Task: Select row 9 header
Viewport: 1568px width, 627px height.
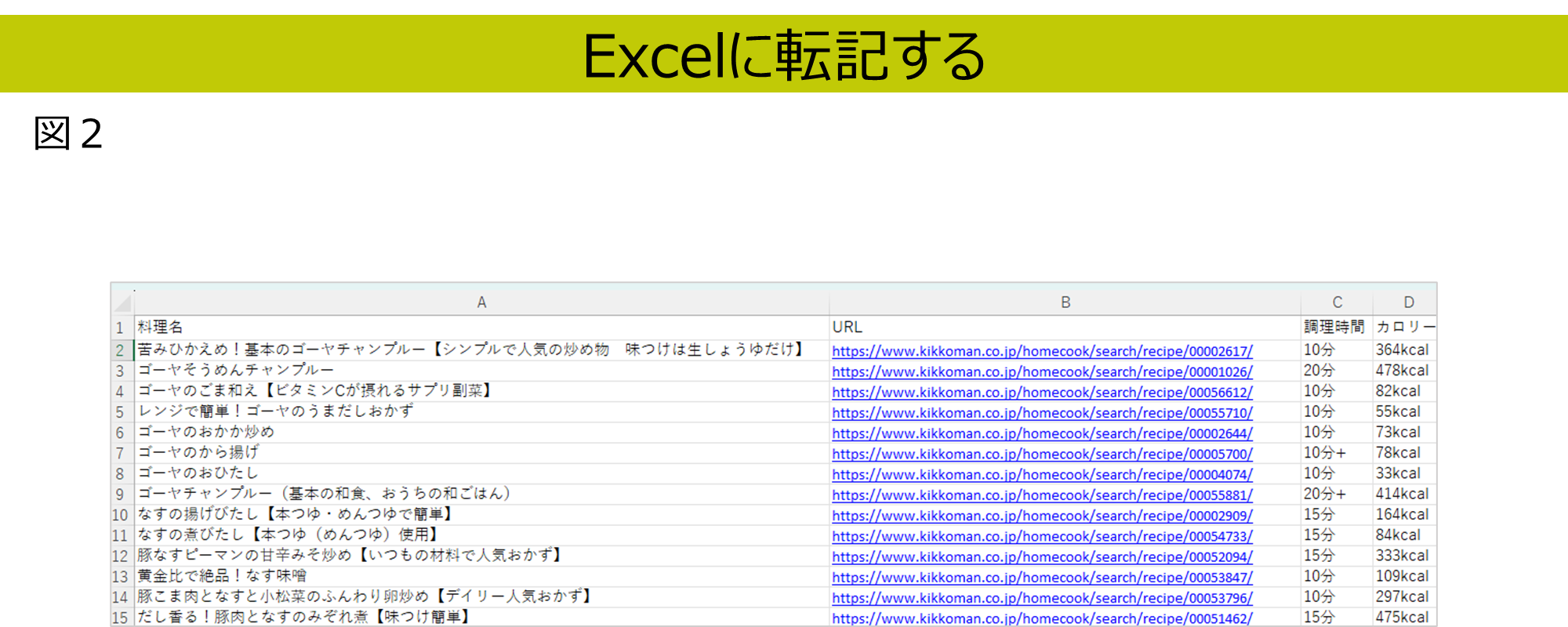Action: point(120,495)
